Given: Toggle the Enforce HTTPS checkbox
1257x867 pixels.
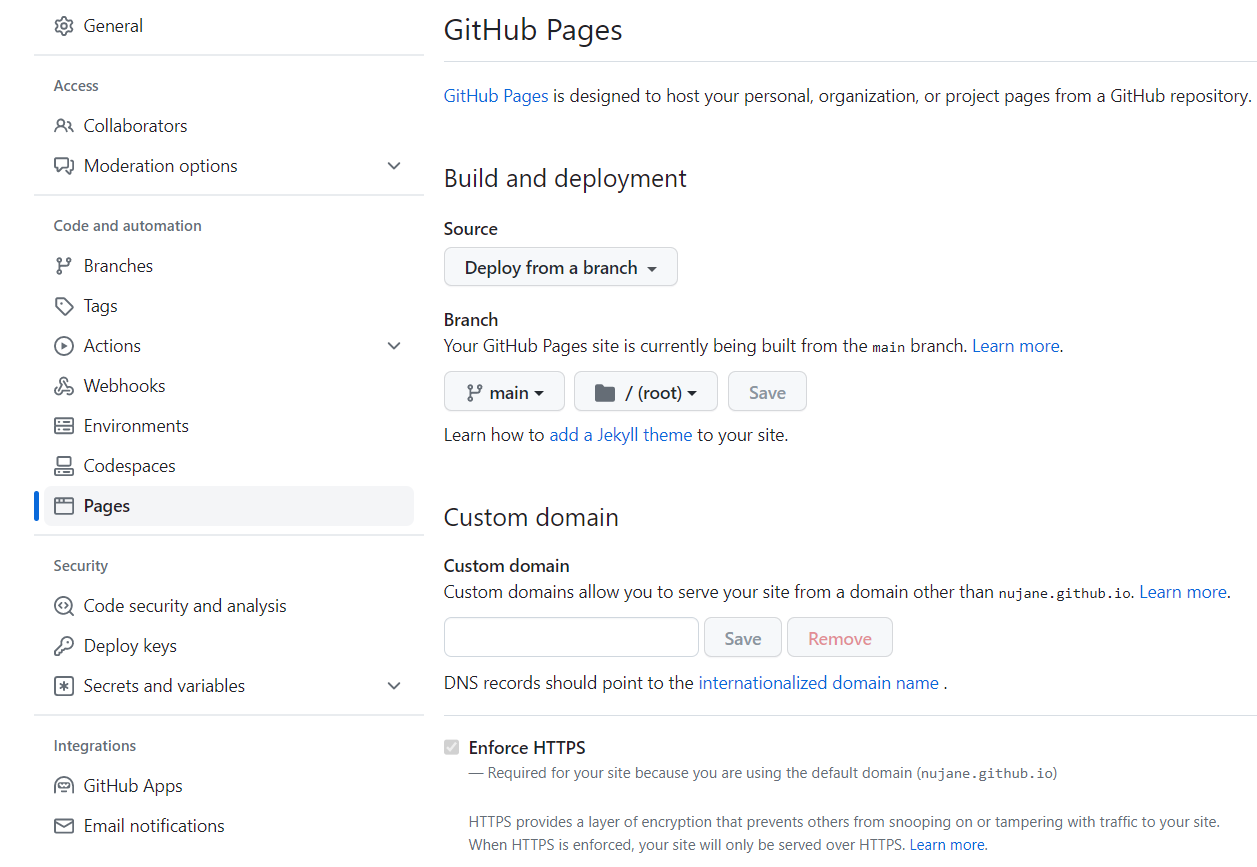Looking at the screenshot, I should [x=452, y=747].
